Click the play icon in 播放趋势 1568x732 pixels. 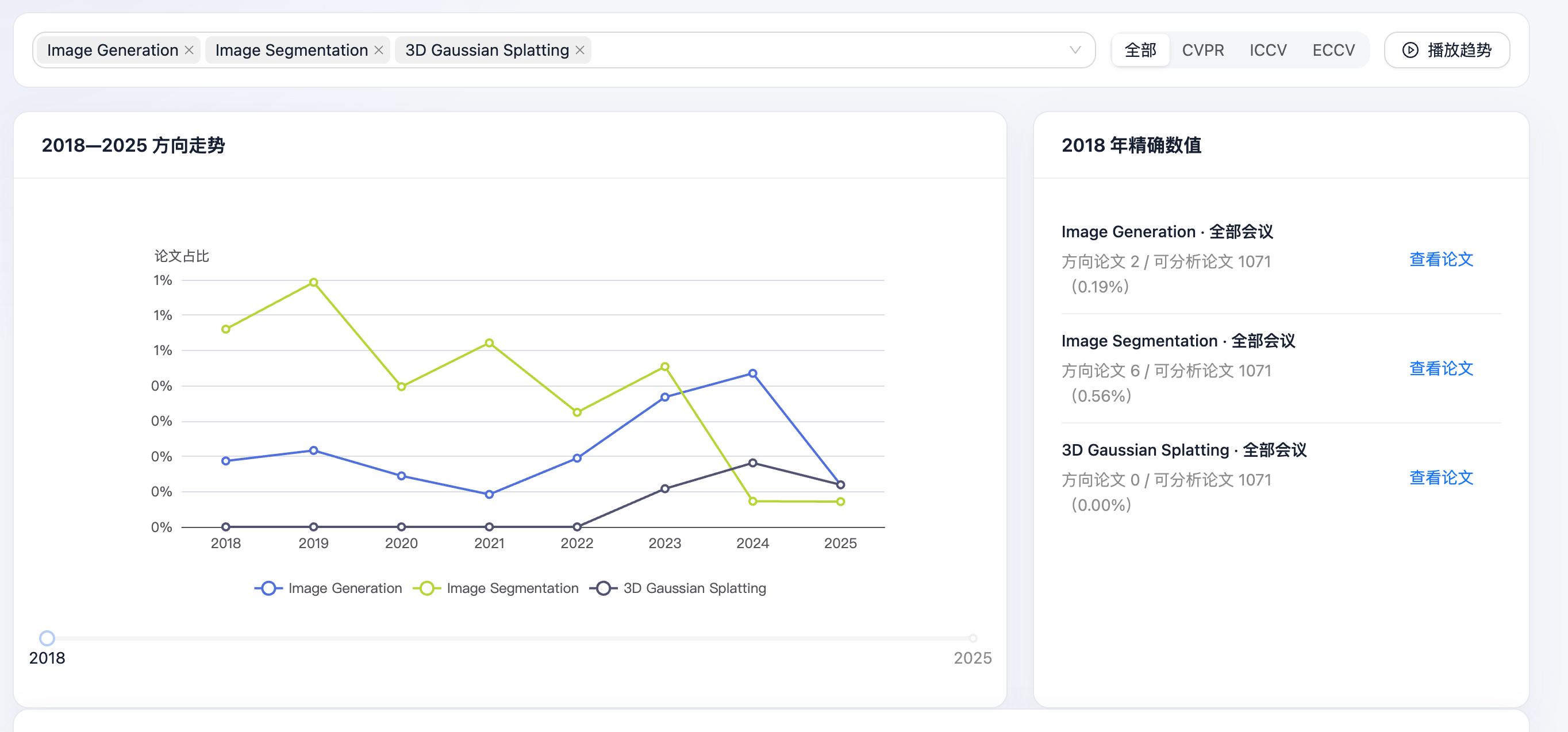pyautogui.click(x=1411, y=50)
